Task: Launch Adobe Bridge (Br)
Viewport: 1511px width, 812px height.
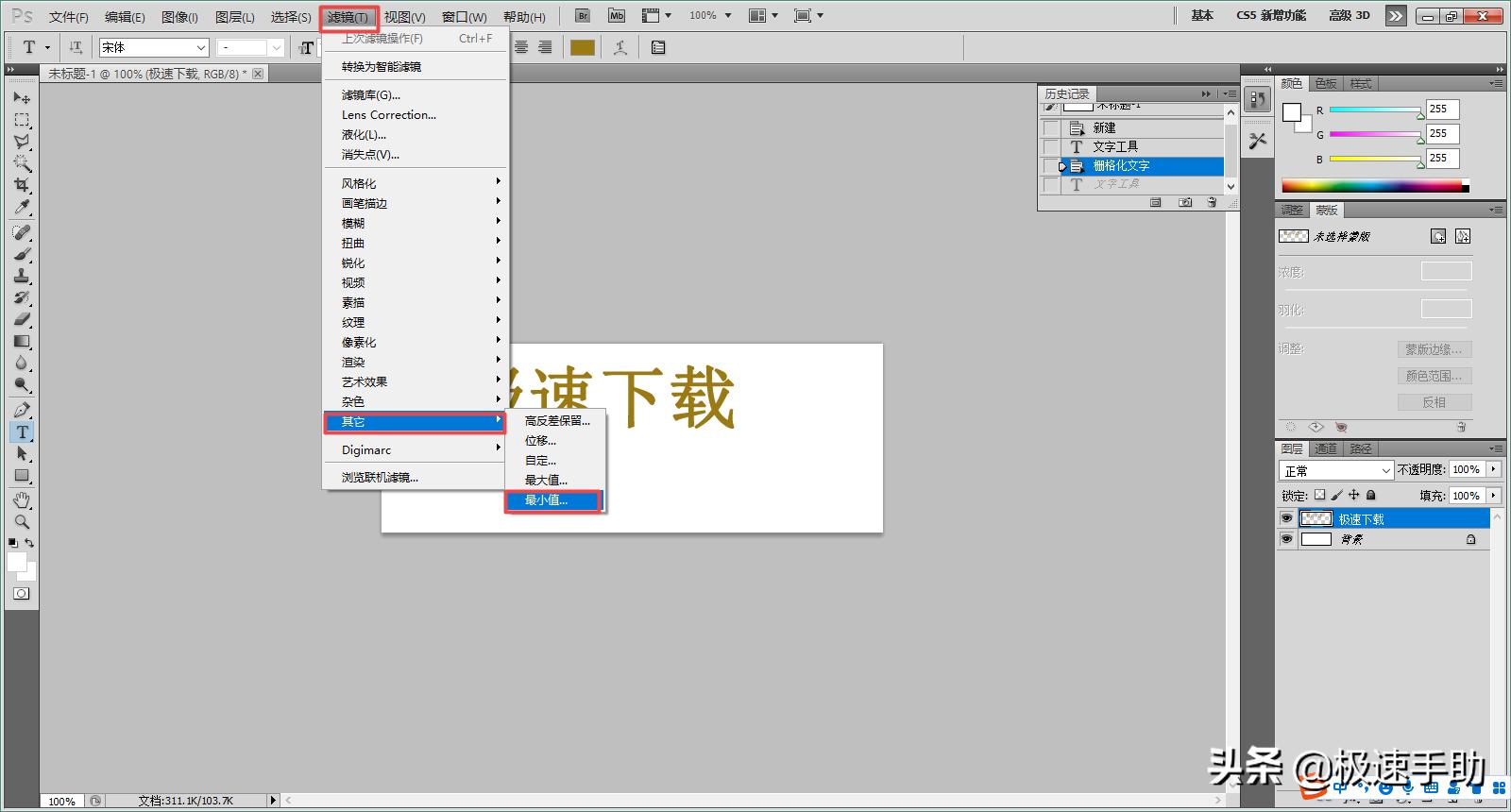Action: pyautogui.click(x=583, y=15)
